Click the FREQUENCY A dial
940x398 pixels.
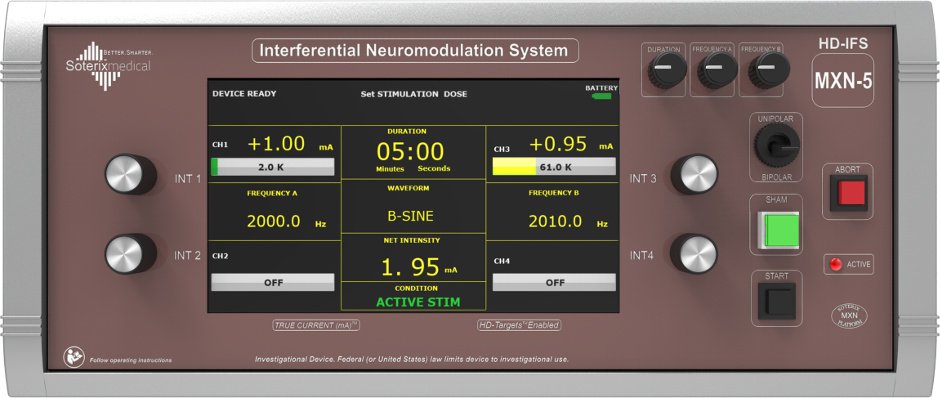715,70
